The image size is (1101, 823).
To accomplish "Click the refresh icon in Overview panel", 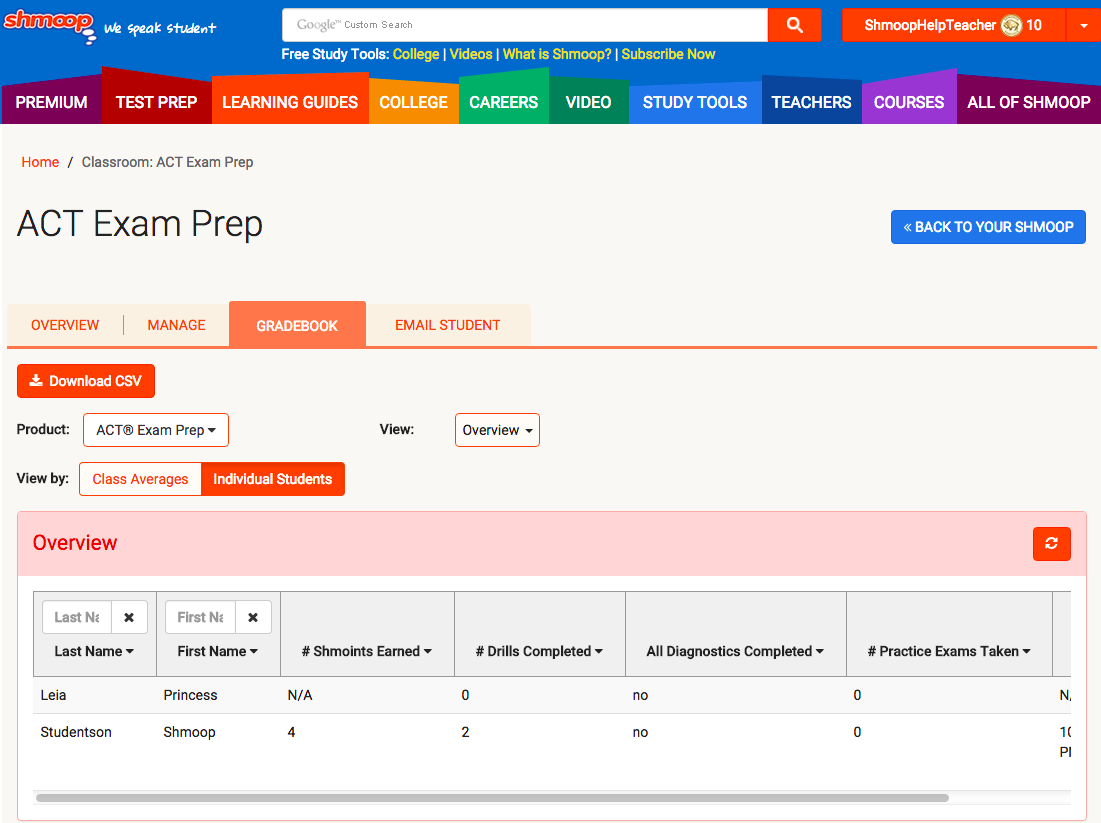I will (x=1051, y=544).
